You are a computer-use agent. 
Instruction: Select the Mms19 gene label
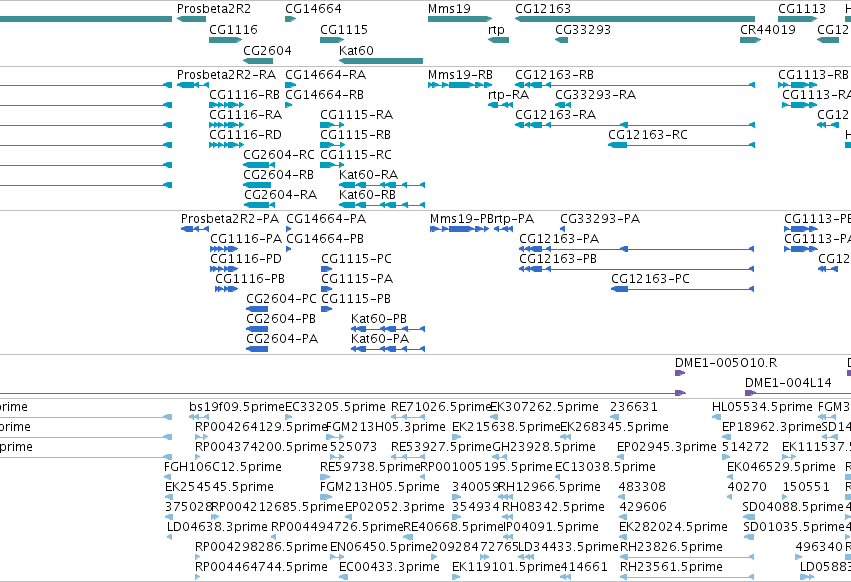[449, 9]
